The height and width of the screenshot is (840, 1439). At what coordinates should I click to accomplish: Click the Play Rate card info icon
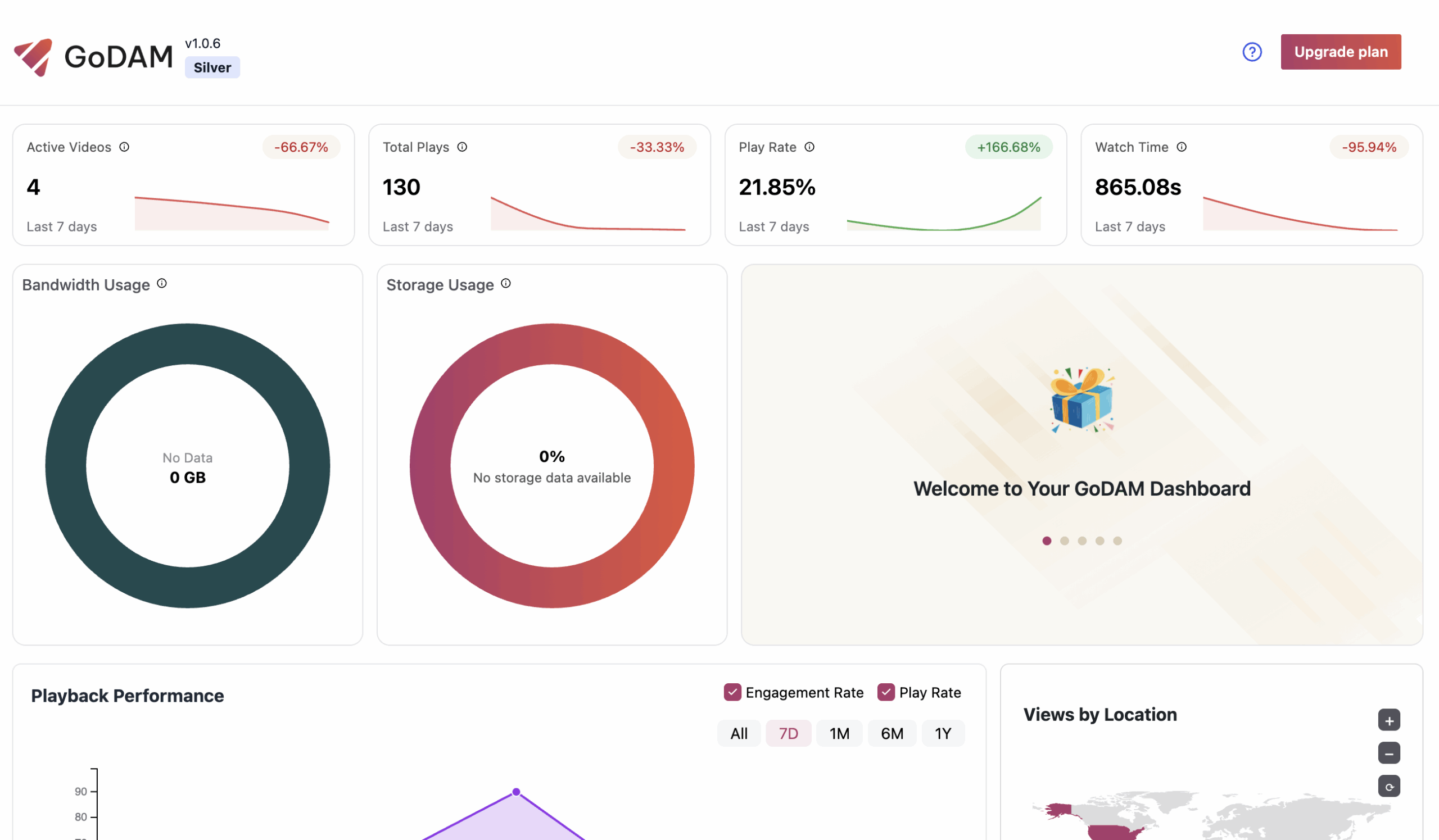click(x=810, y=147)
